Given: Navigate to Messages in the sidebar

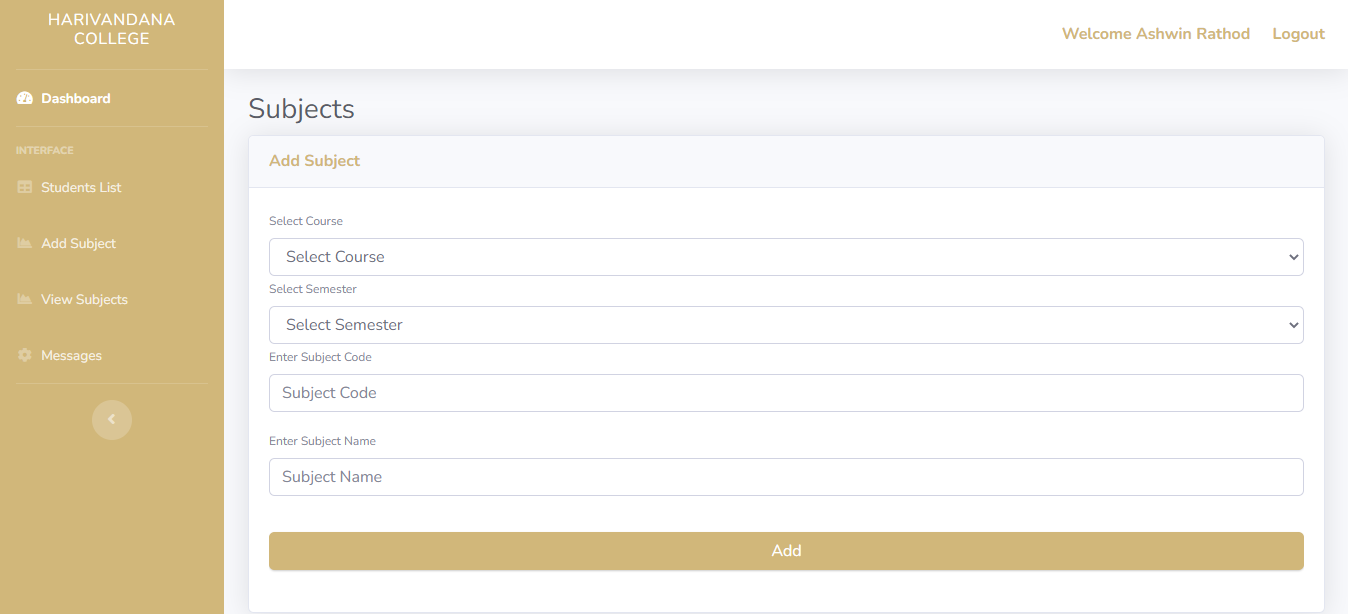Looking at the screenshot, I should [71, 354].
